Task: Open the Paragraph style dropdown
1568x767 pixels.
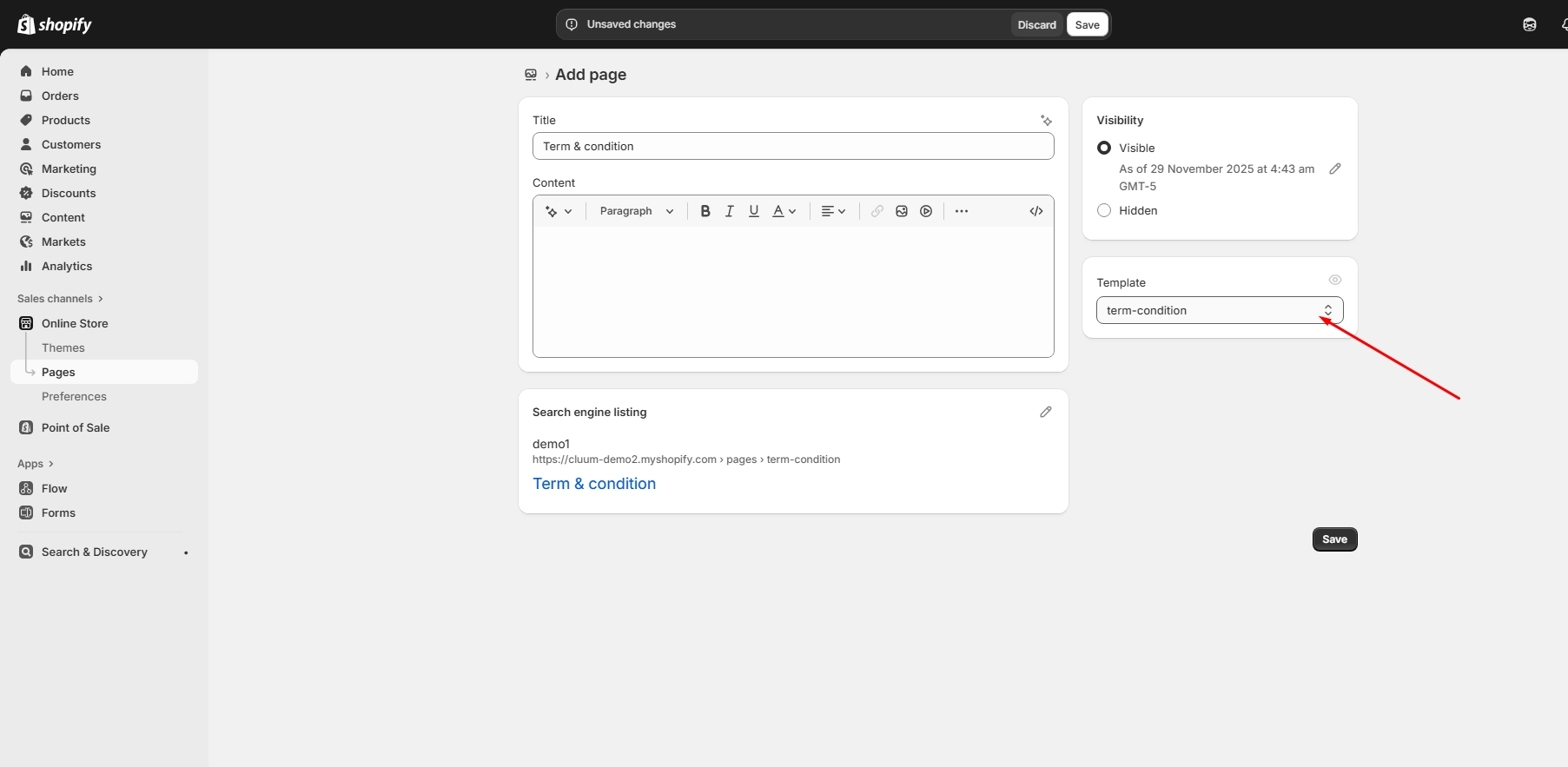Action: click(x=636, y=211)
